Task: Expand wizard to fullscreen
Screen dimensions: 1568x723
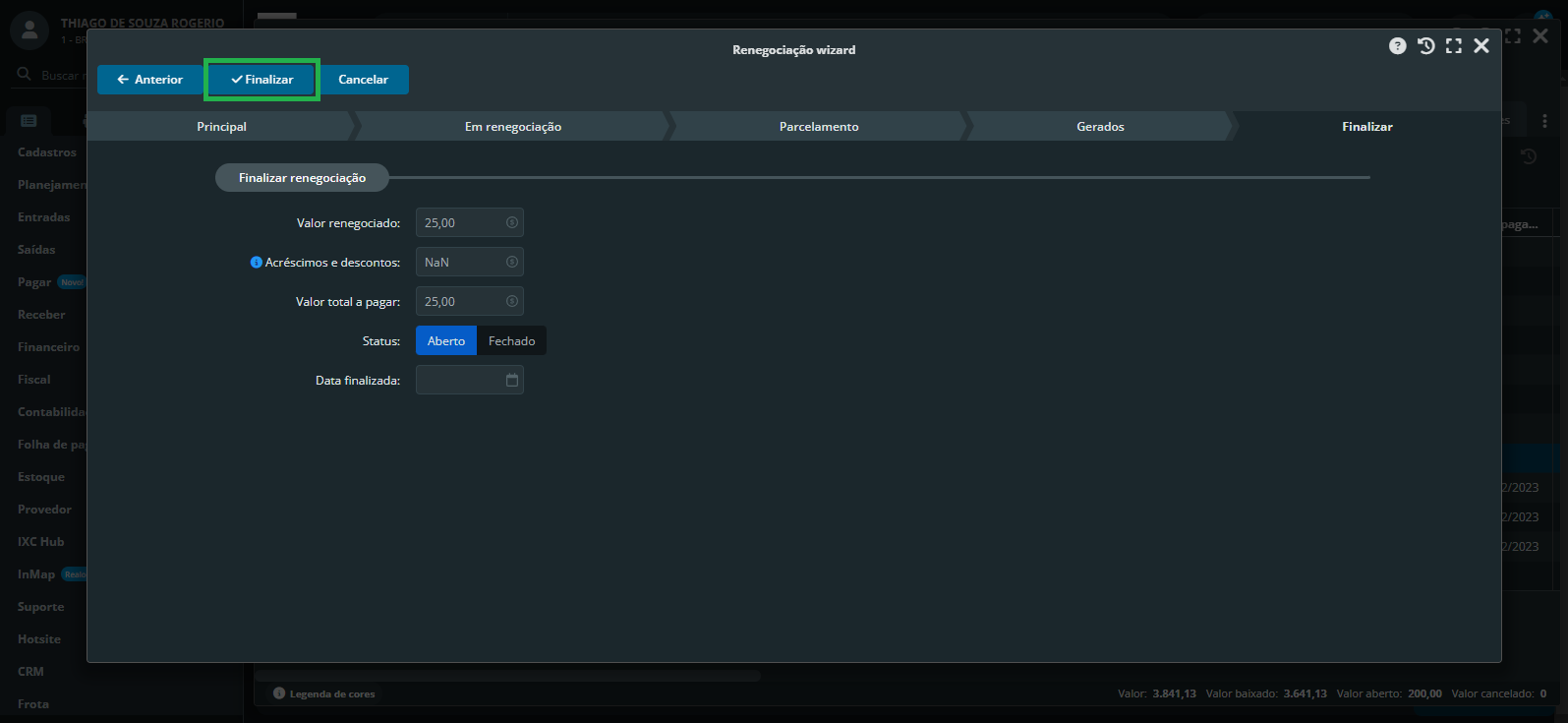Action: (x=1454, y=46)
